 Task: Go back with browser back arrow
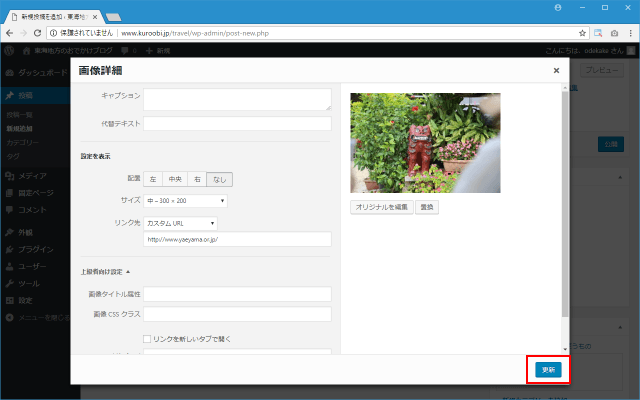point(9,33)
